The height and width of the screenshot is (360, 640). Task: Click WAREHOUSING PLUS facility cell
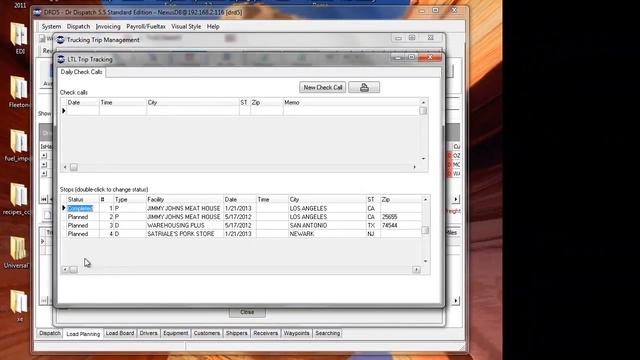(184, 226)
